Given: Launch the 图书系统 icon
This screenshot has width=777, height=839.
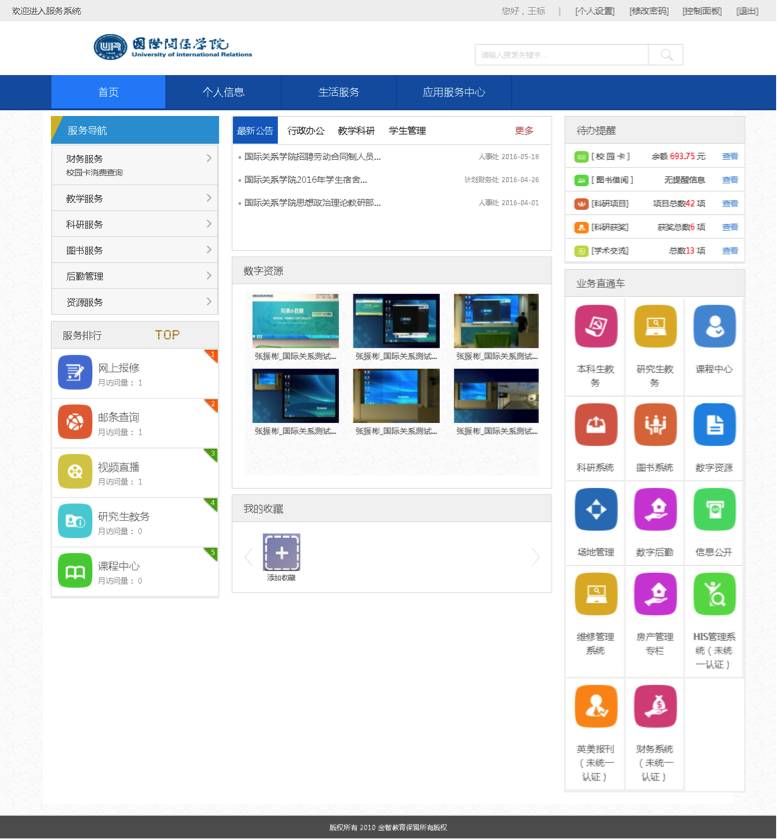Looking at the screenshot, I should (x=655, y=425).
